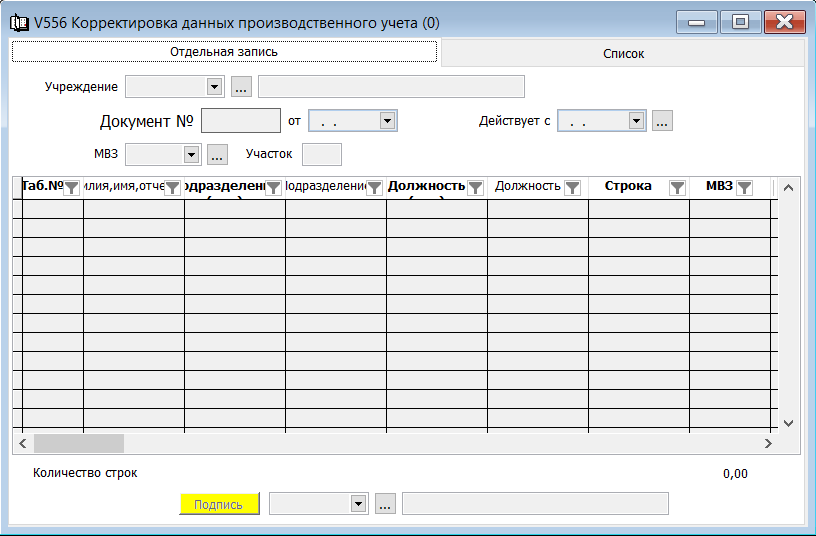Expand the Учреждение dropdown

click(x=213, y=87)
